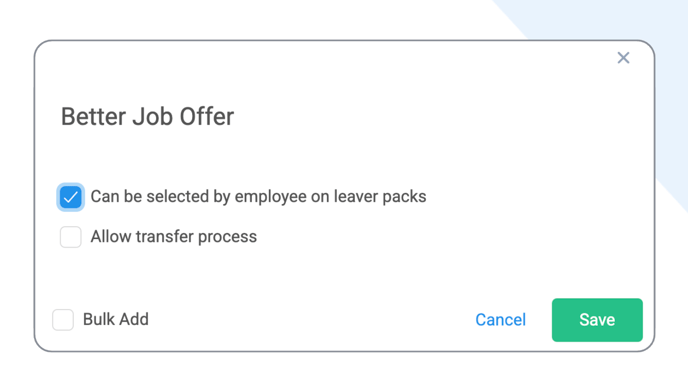Click the 'Bulk Add' label text
688x378 pixels.
pyautogui.click(x=116, y=319)
